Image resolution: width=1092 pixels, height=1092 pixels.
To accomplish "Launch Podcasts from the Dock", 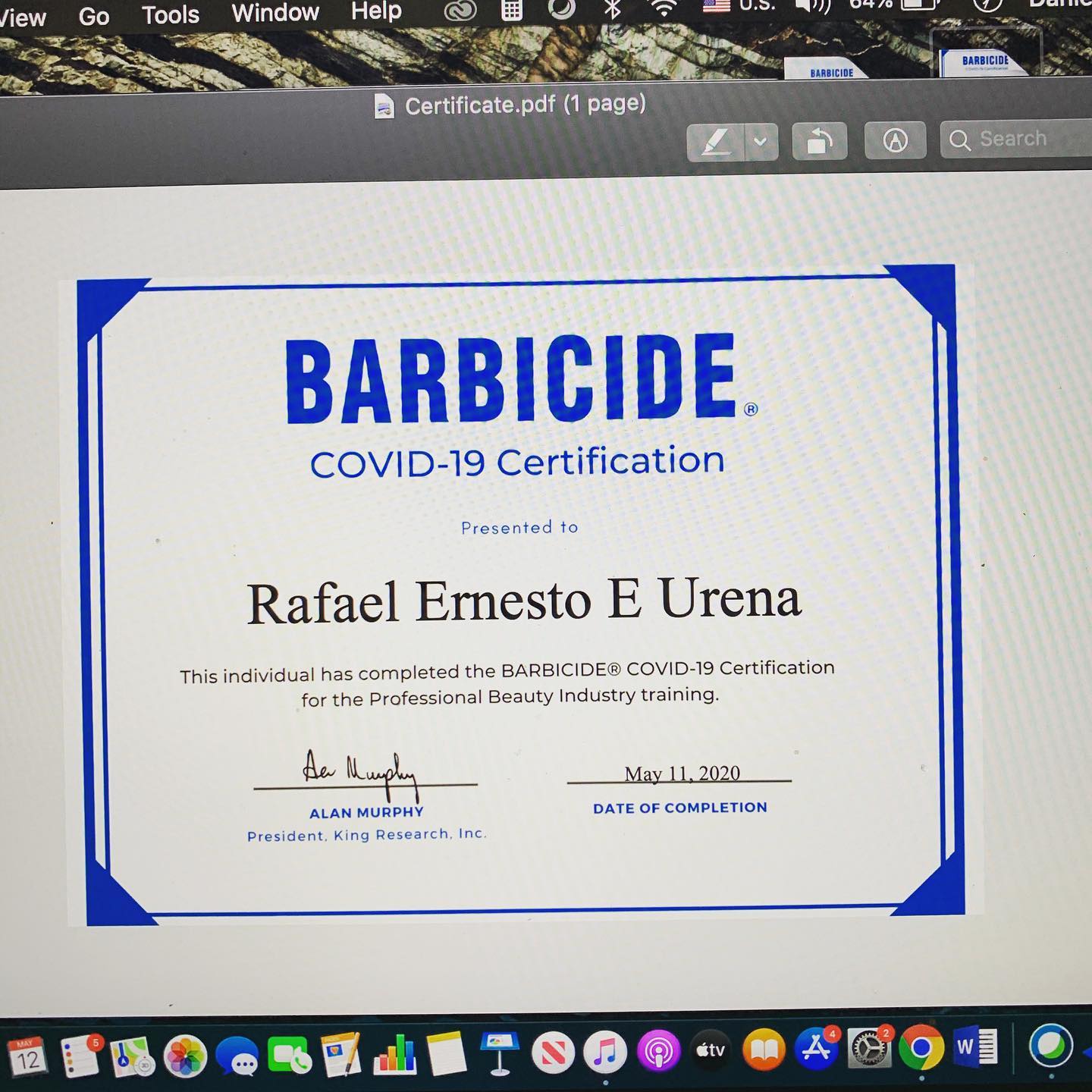I will [x=658, y=1052].
